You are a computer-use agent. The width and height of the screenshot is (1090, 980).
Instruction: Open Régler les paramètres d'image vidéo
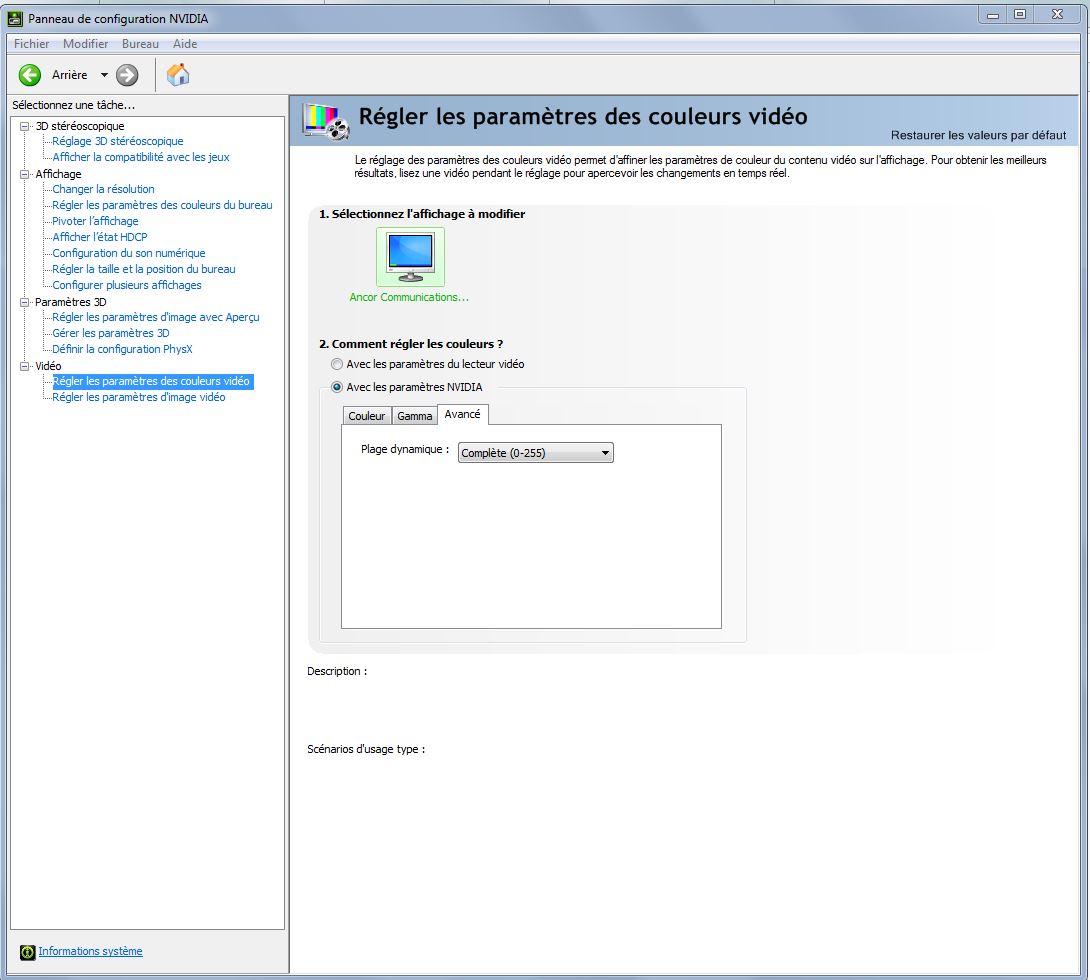[138, 397]
